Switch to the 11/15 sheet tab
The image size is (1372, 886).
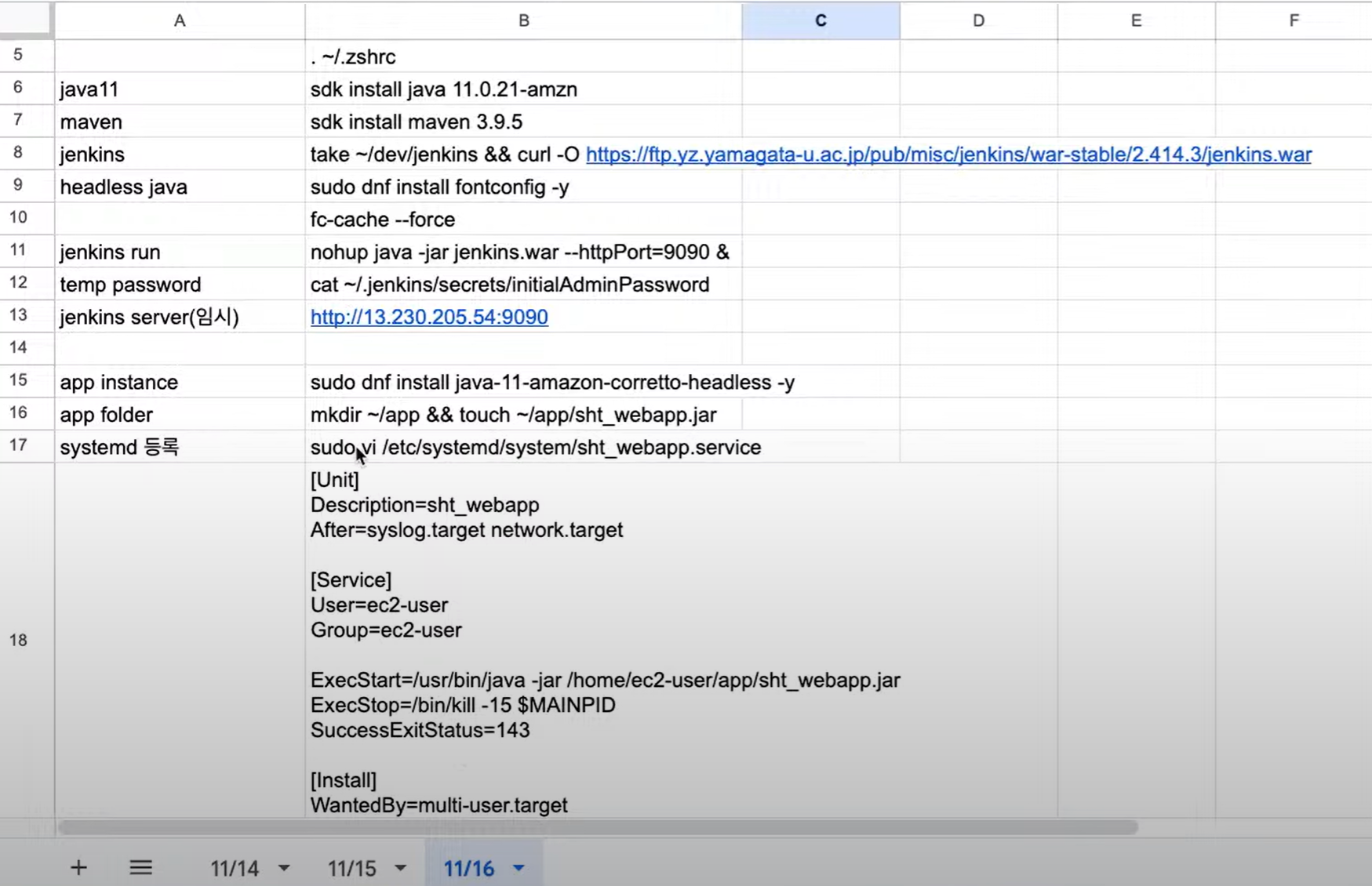pyautogui.click(x=351, y=868)
